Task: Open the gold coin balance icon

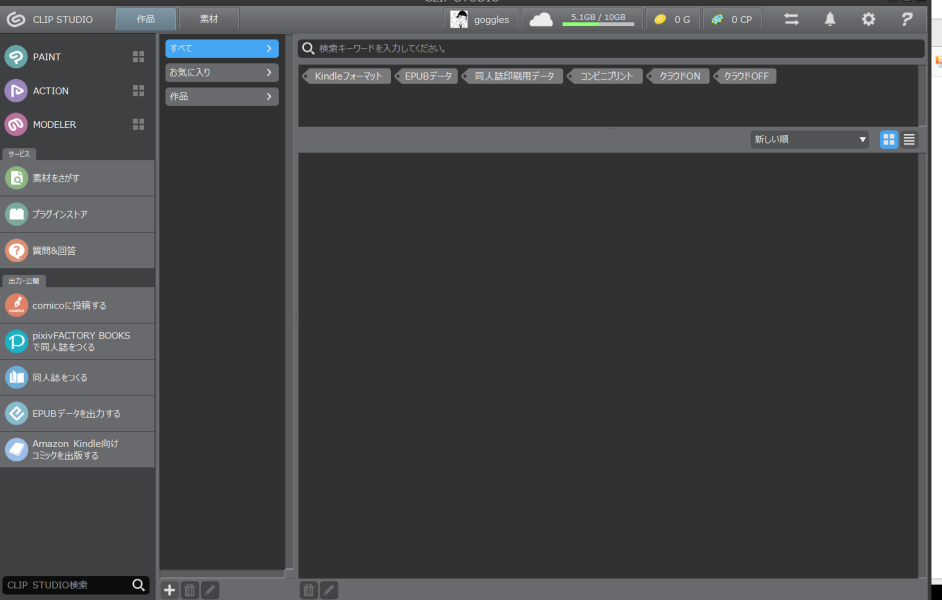Action: (x=660, y=19)
